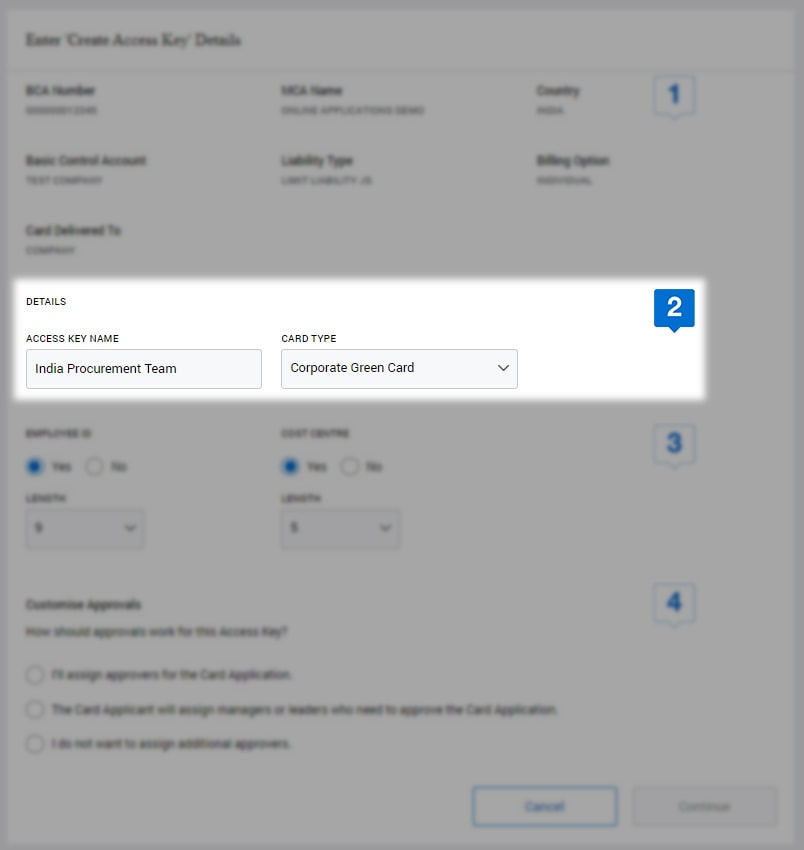
Task: Select the Card Applicant assigns managers approval option
Action: pos(35,710)
